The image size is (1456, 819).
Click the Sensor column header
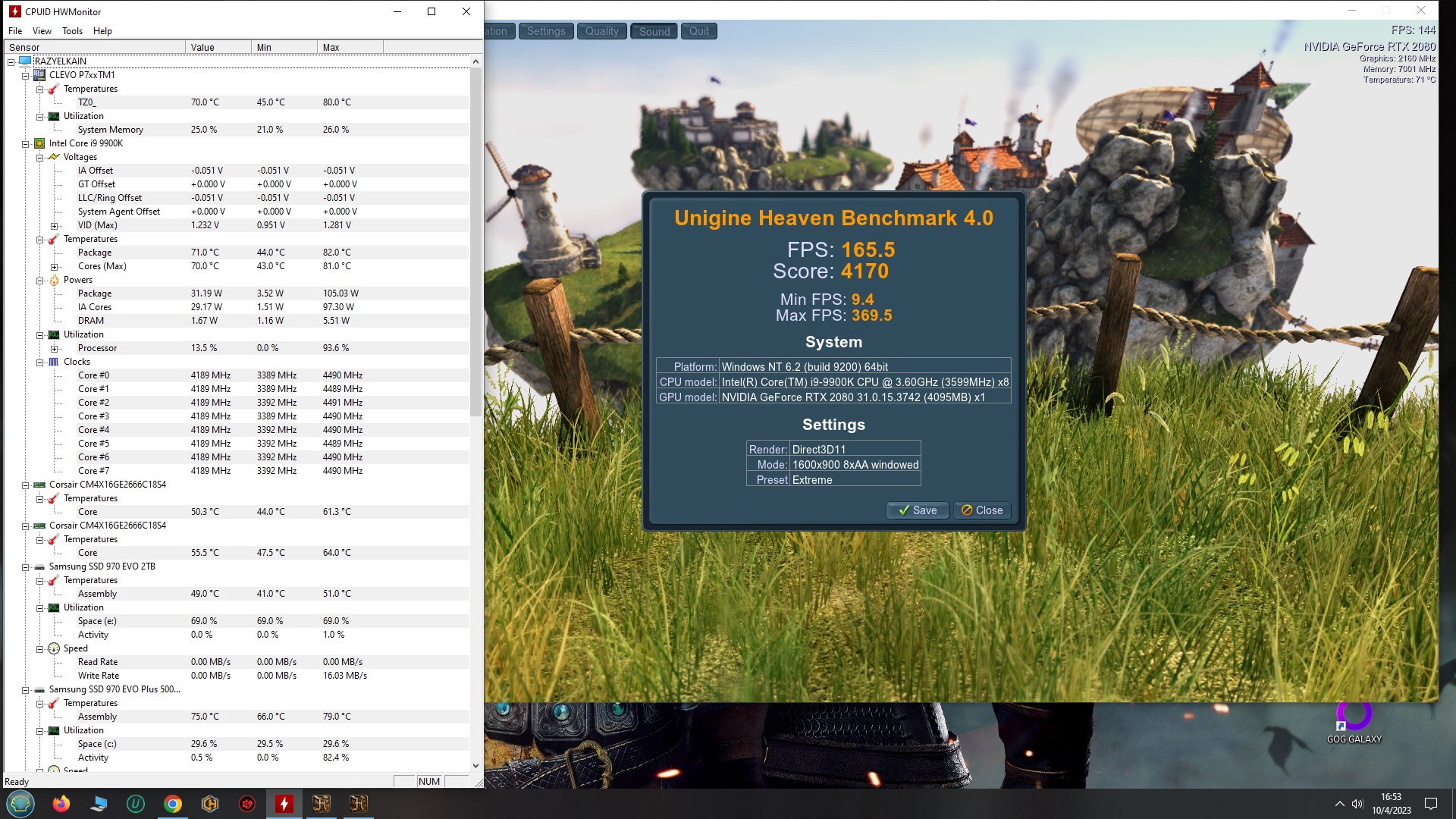[96, 47]
